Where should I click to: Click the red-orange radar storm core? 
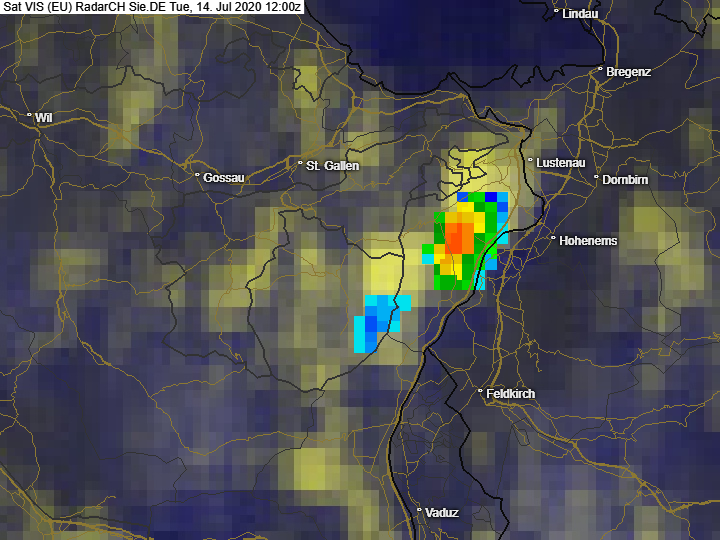[x=460, y=238]
